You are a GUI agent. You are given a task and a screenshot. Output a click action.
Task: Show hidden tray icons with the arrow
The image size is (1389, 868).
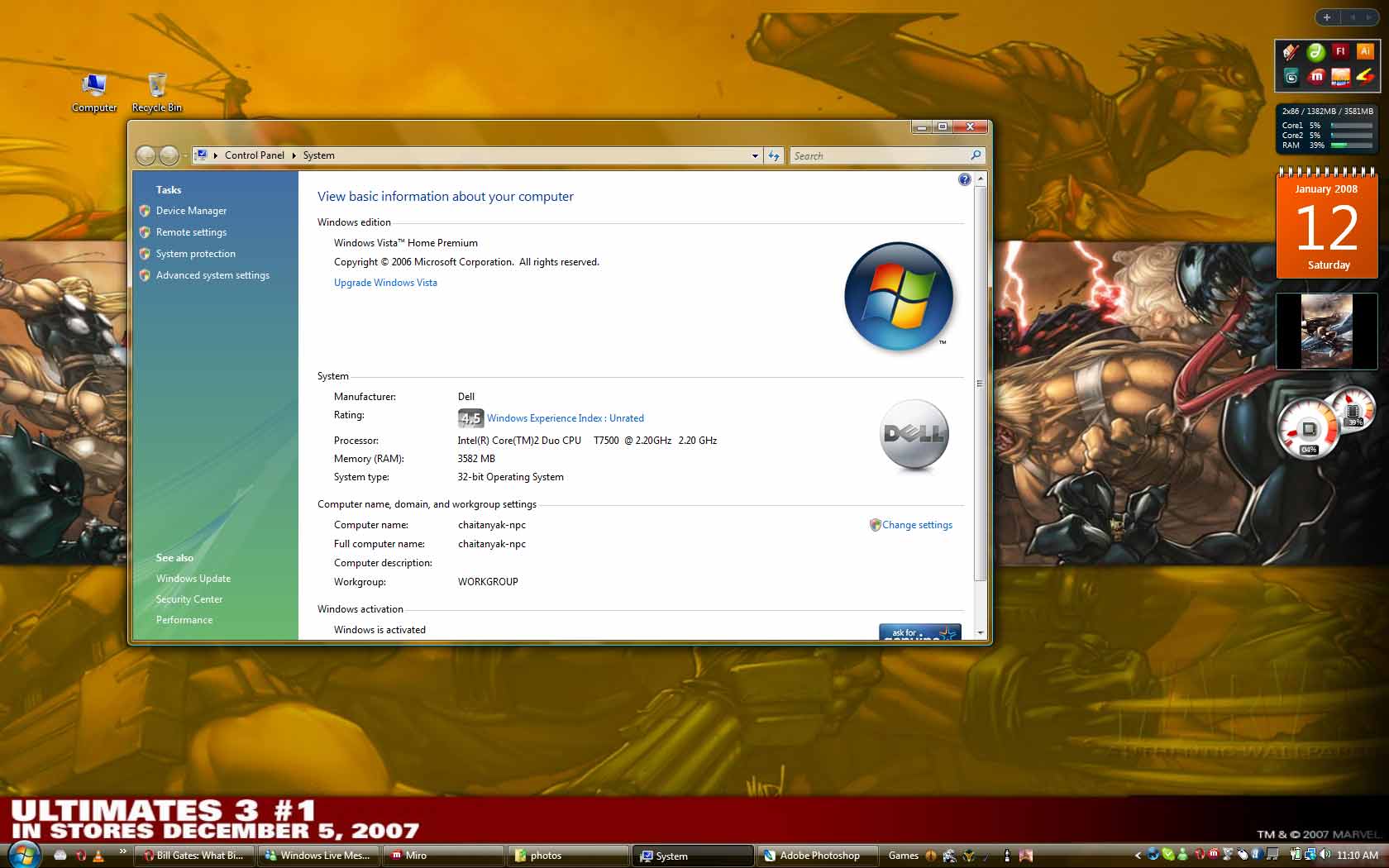(1138, 855)
